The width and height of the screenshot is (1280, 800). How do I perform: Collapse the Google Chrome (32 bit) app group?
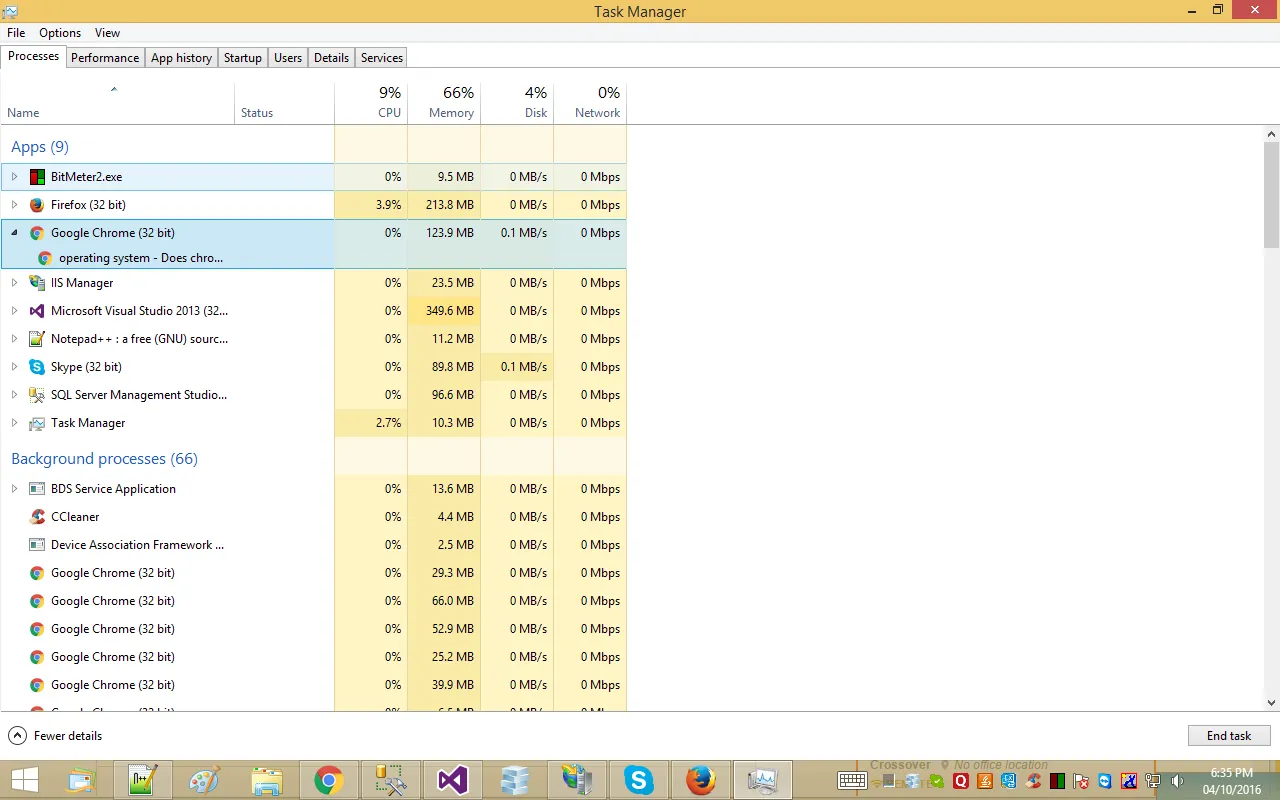point(14,233)
